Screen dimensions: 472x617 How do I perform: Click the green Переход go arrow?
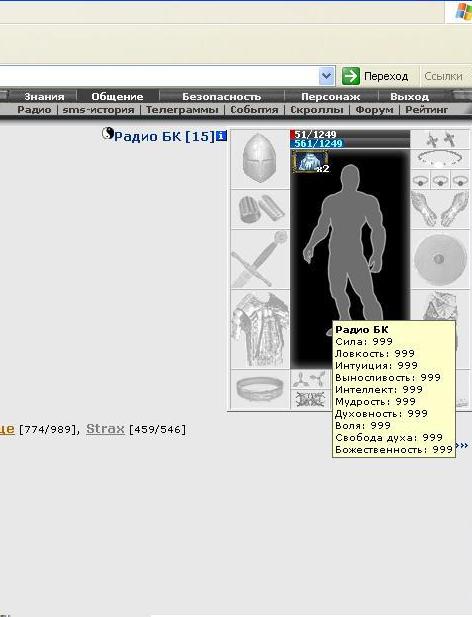coord(350,76)
